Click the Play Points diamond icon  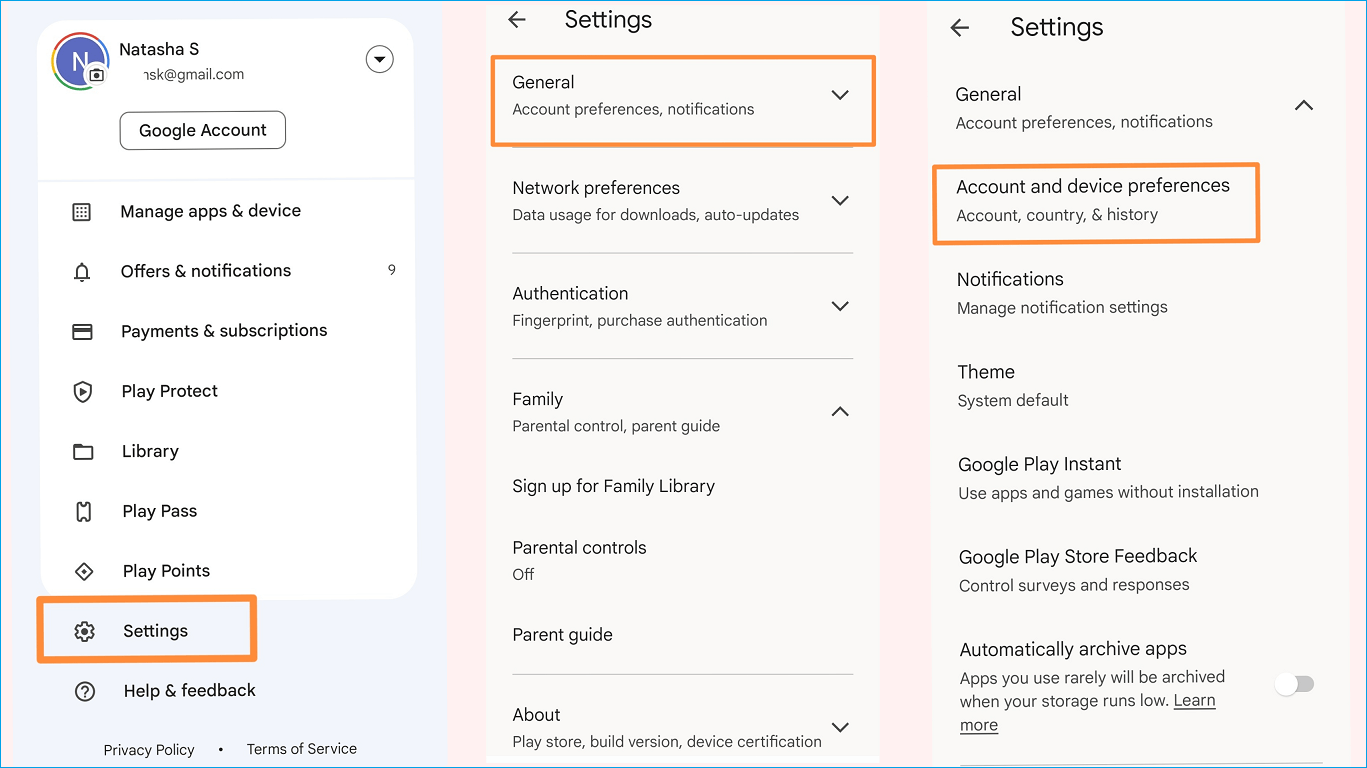coord(84,572)
